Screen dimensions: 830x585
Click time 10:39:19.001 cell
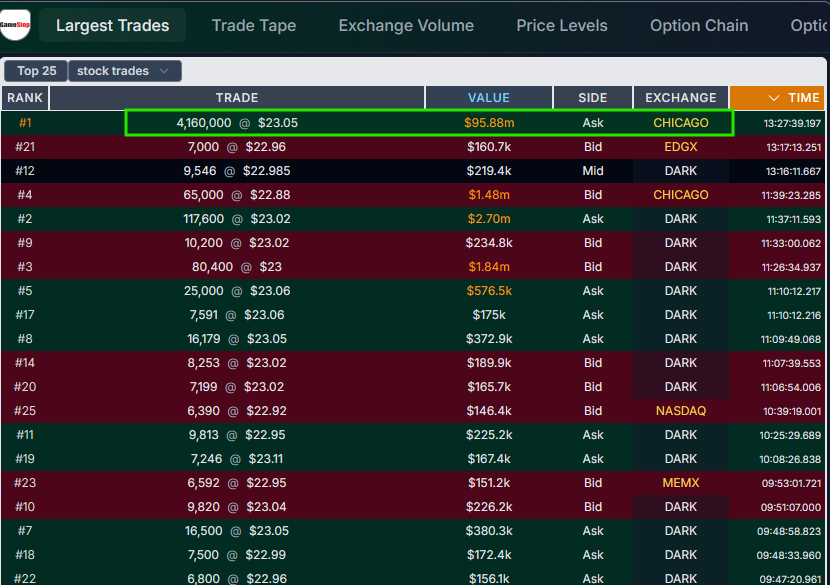pyautogui.click(x=792, y=411)
